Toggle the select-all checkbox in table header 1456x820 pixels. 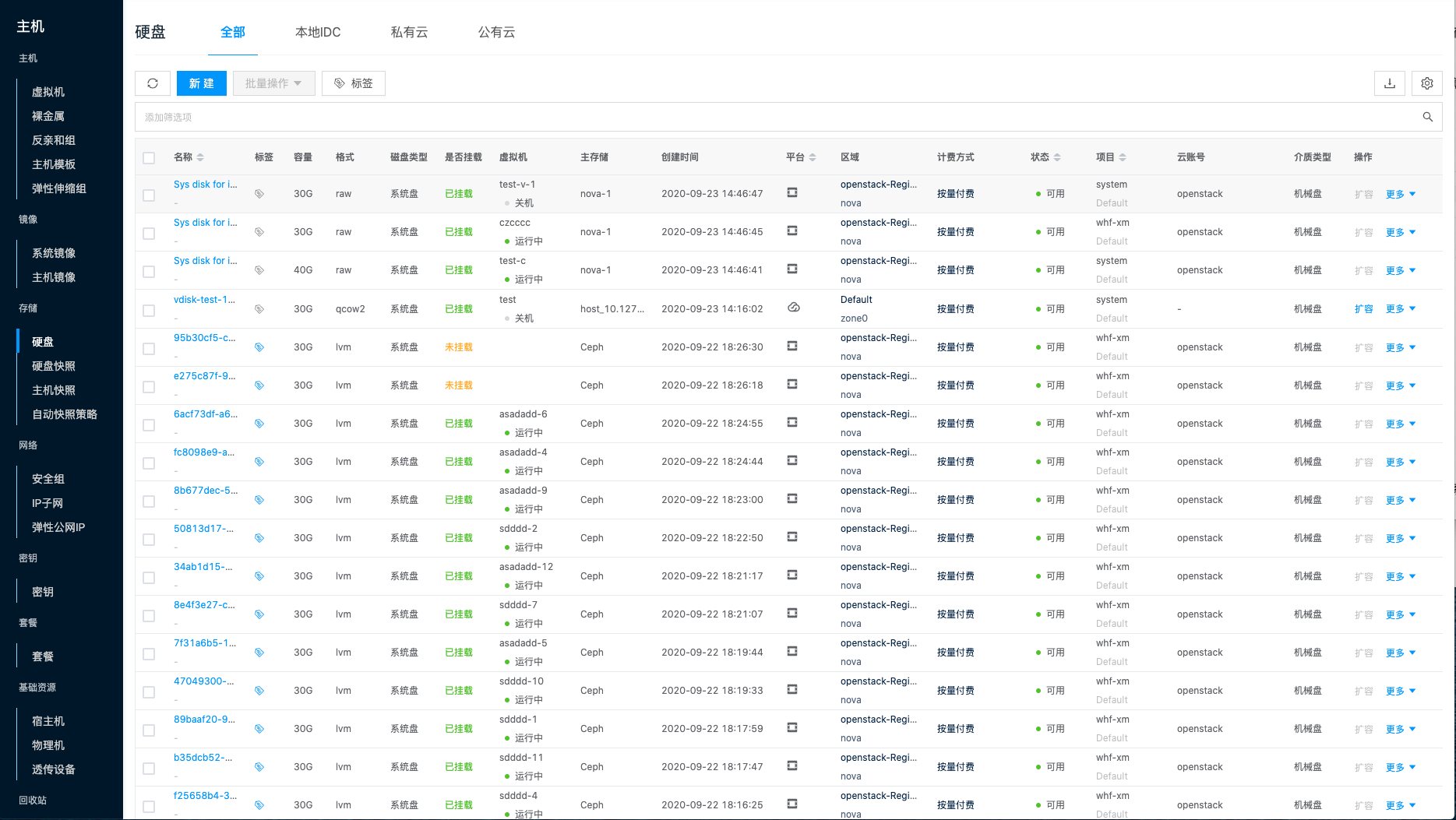tap(149, 158)
